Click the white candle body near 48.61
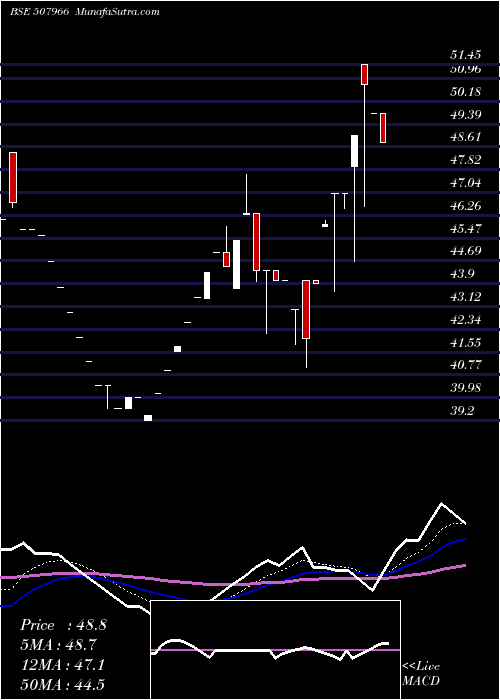The height and width of the screenshot is (700, 500). coord(354,151)
